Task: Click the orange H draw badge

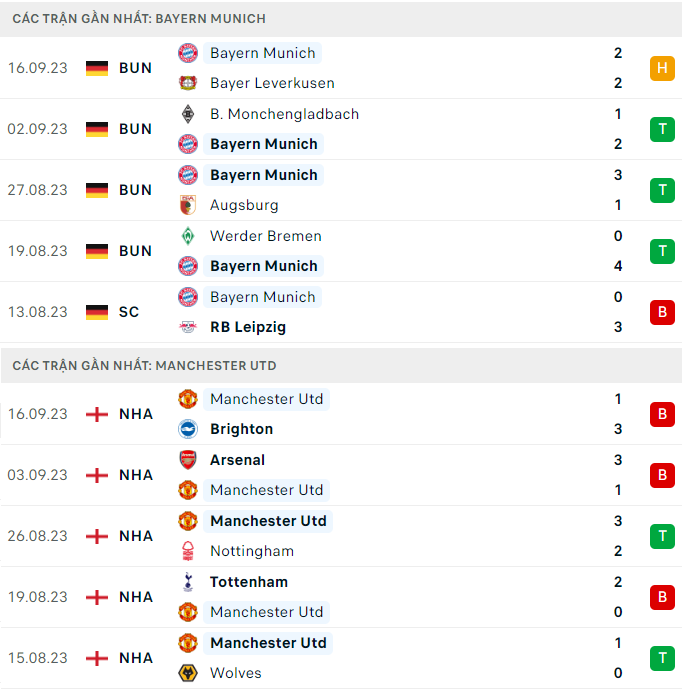Action: pyautogui.click(x=662, y=68)
